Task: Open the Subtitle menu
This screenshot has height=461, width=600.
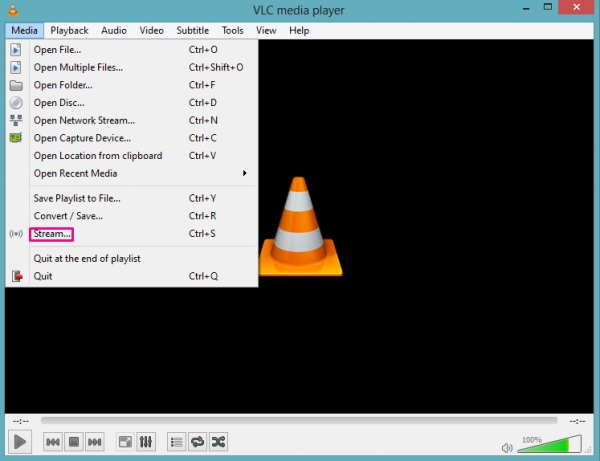Action: pyautogui.click(x=192, y=31)
